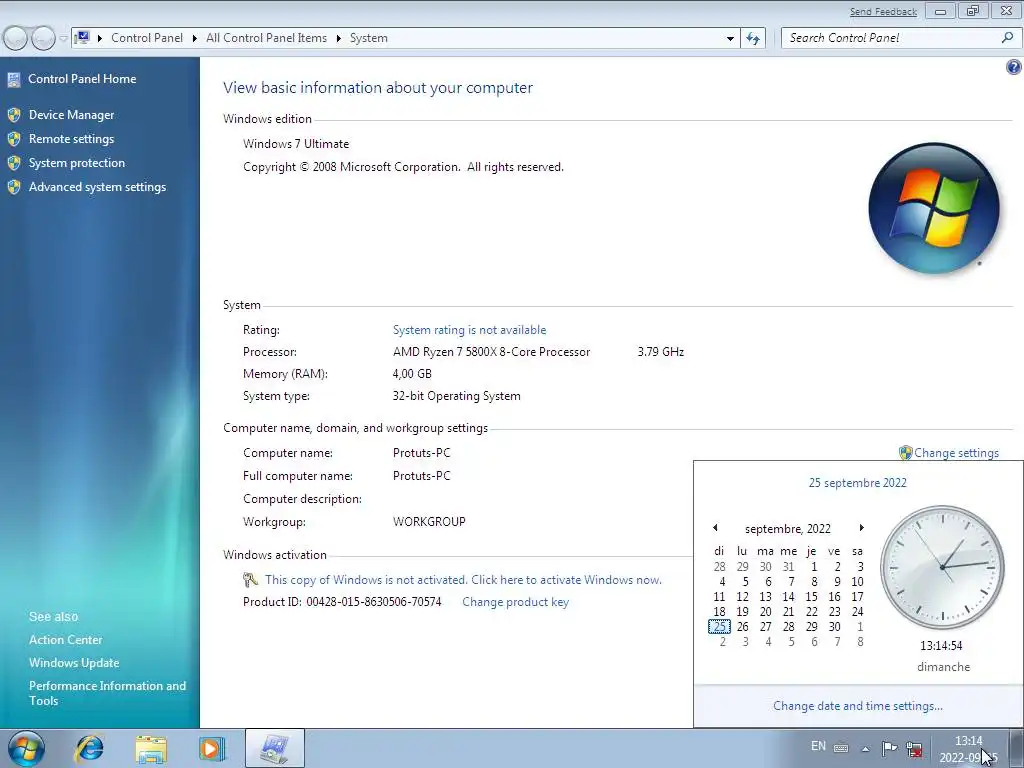Image resolution: width=1024 pixels, height=768 pixels.
Task: Click the keys icon by activation message
Action: [x=250, y=580]
